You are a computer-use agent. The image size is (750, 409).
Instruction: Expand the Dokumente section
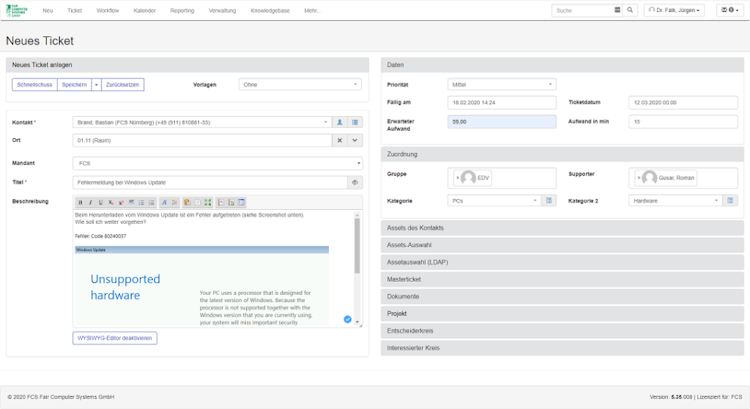(562, 297)
